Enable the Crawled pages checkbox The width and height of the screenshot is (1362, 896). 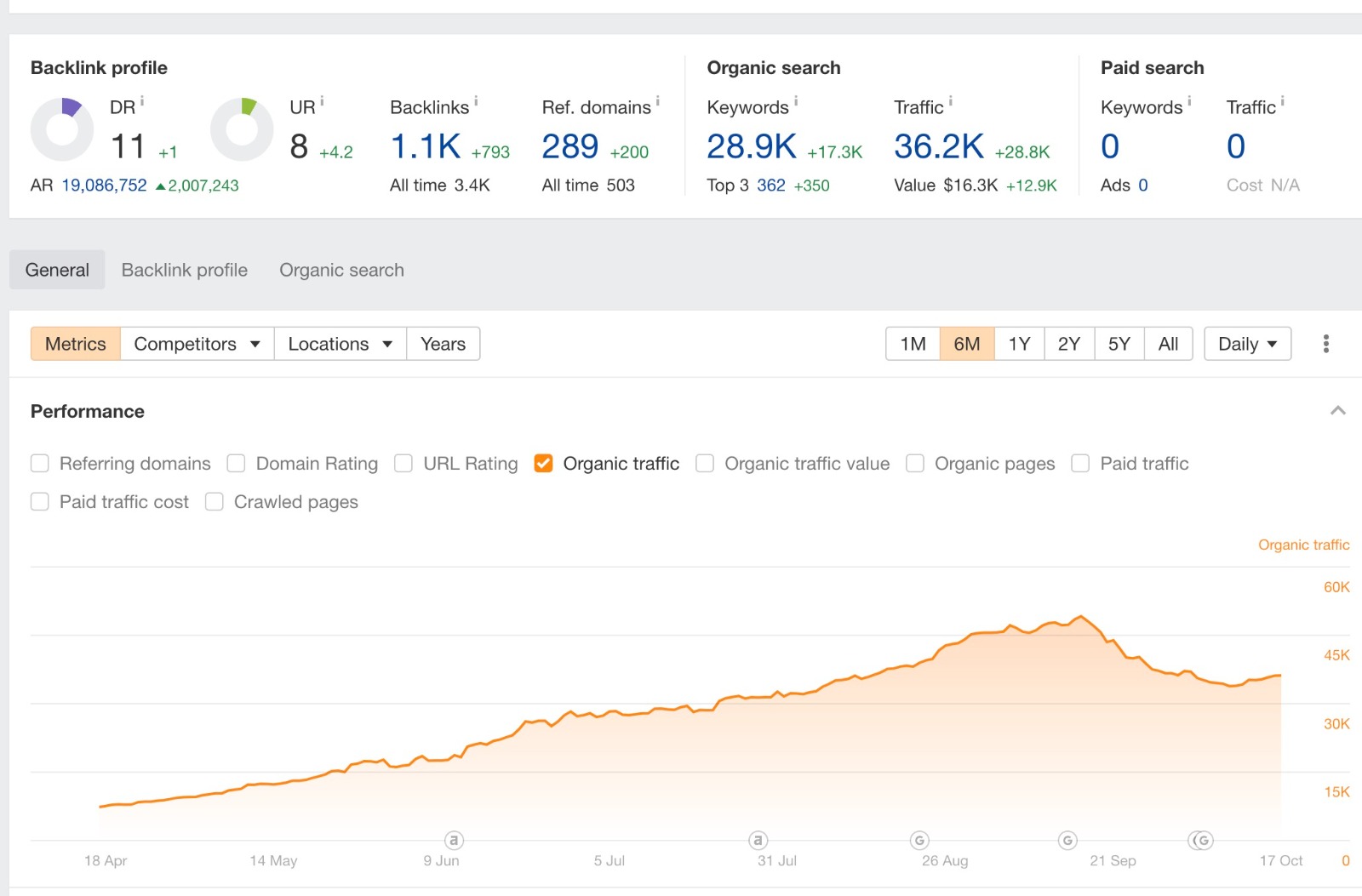[x=215, y=502]
